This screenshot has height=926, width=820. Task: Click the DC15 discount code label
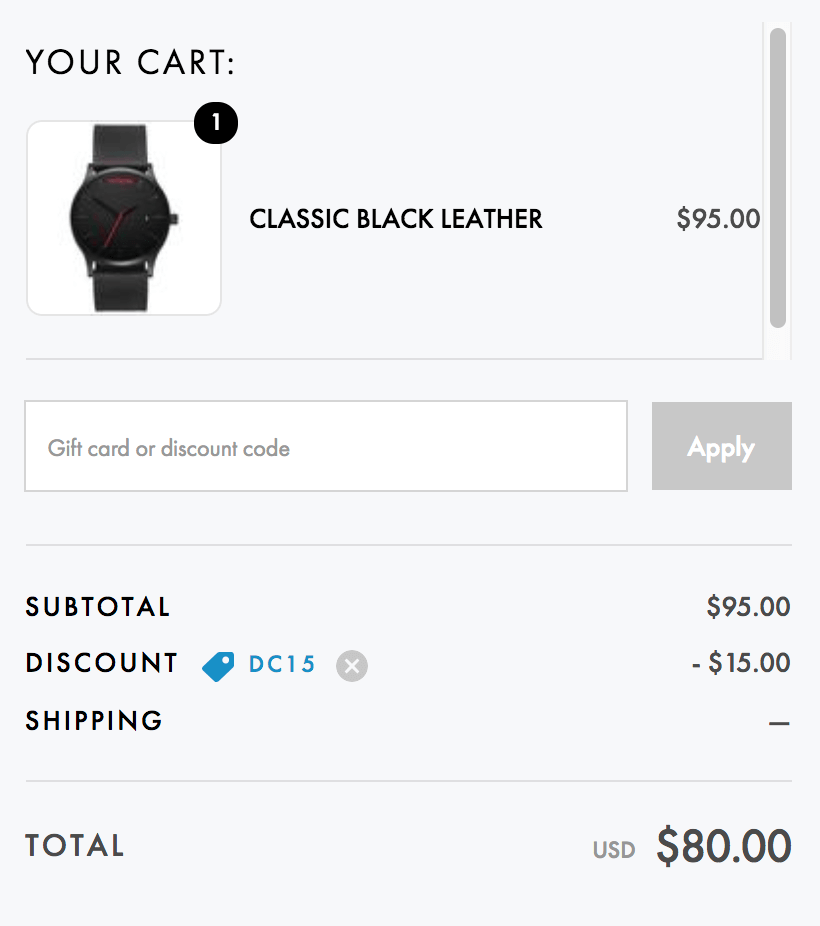[x=282, y=664]
